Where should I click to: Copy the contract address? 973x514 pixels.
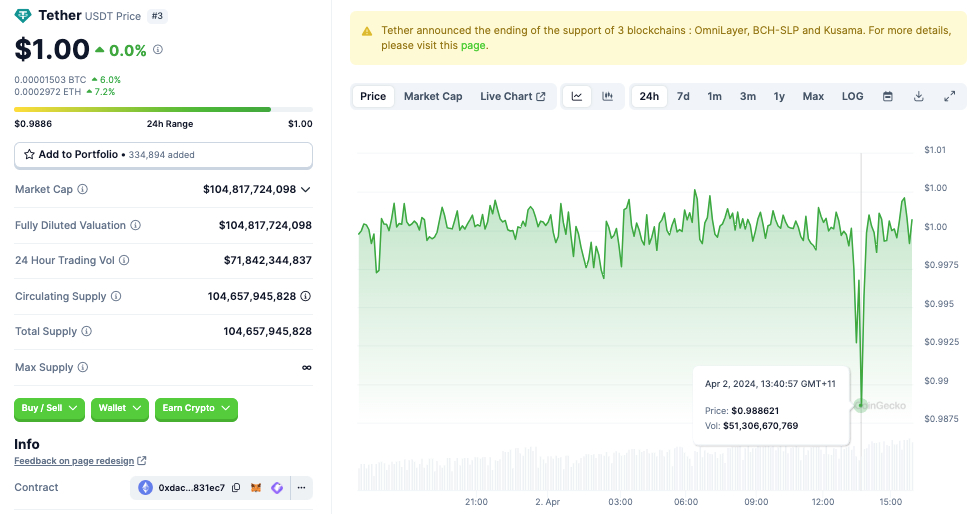(236, 488)
